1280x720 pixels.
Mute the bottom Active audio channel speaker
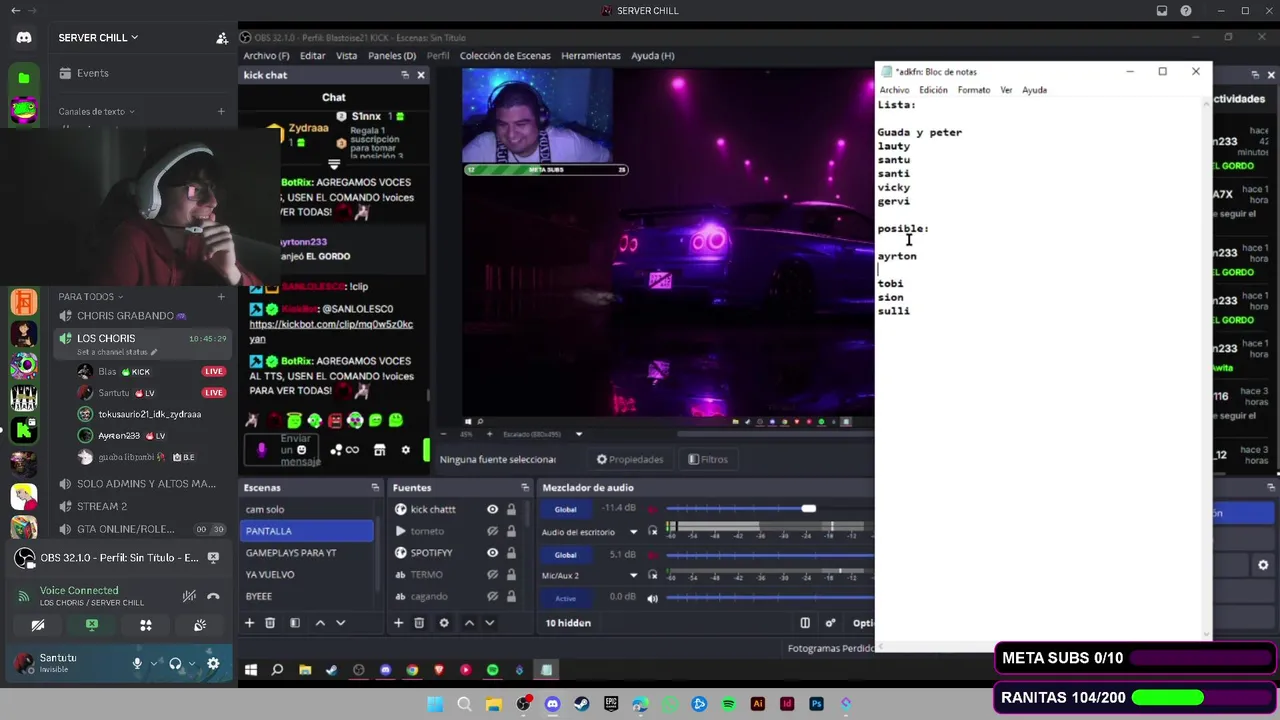[x=653, y=598]
